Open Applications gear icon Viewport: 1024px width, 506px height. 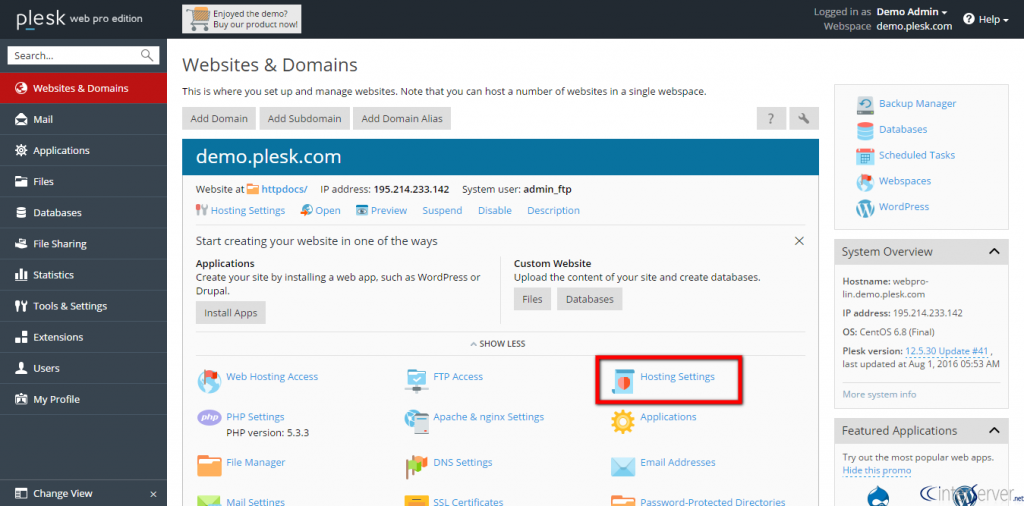click(x=623, y=422)
